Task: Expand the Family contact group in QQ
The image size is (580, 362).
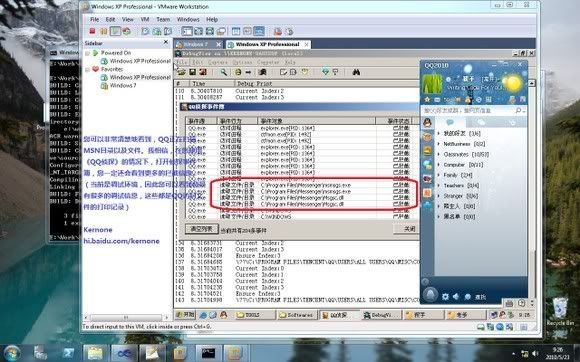Action: (x=439, y=175)
